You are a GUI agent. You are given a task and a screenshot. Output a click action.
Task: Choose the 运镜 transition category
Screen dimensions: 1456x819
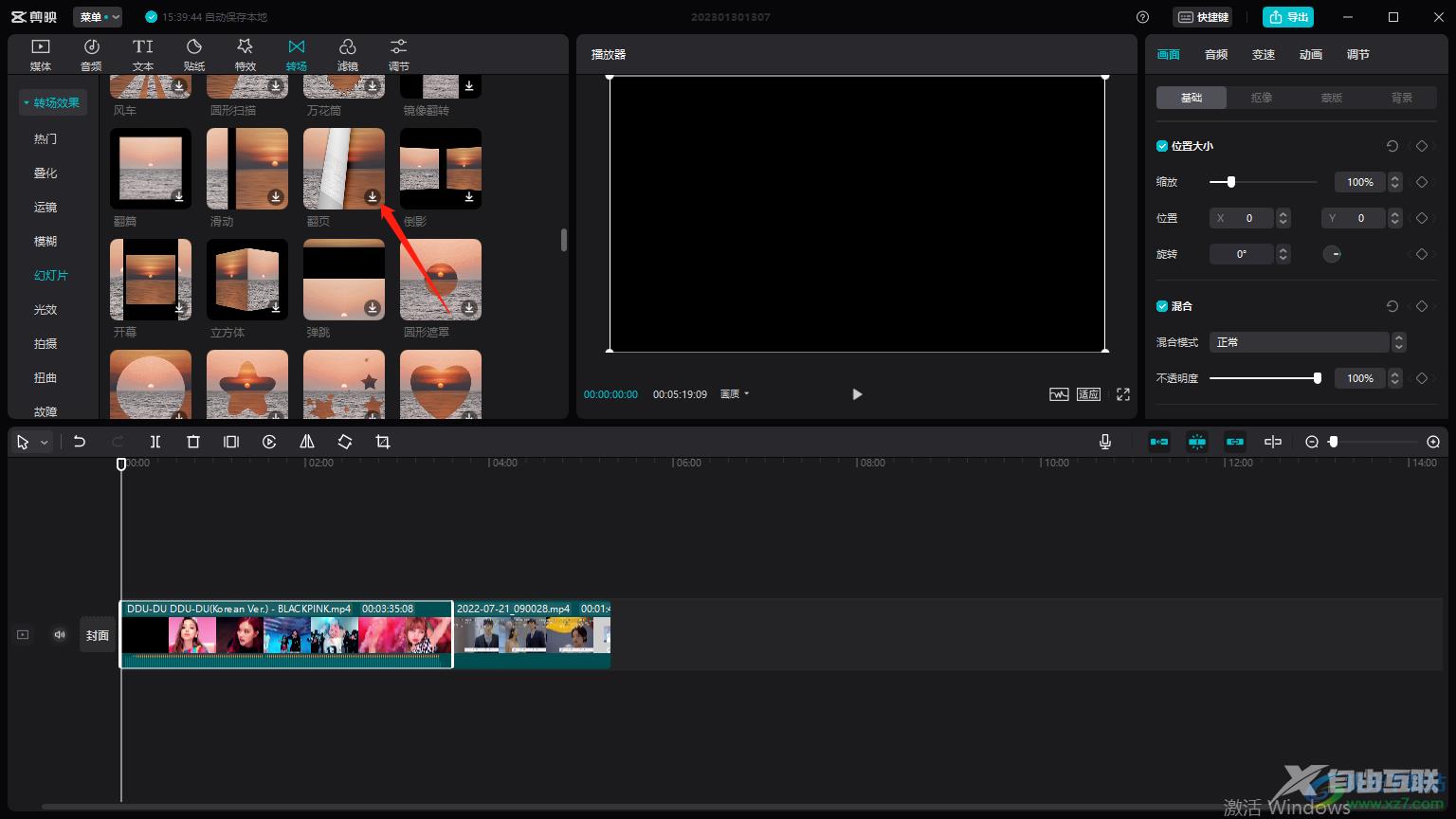pyautogui.click(x=45, y=207)
